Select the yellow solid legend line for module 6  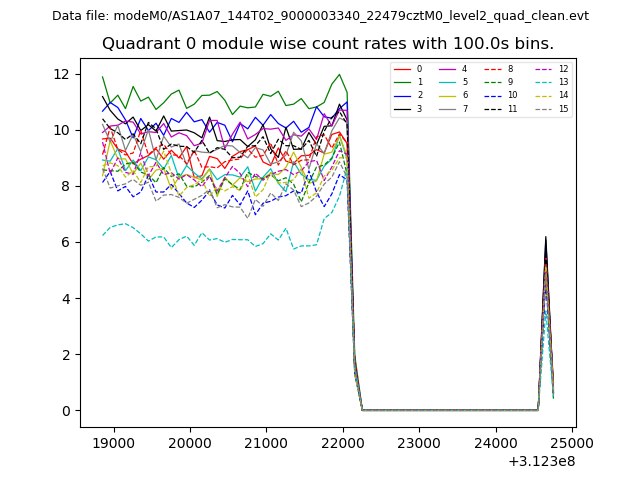point(449,95)
